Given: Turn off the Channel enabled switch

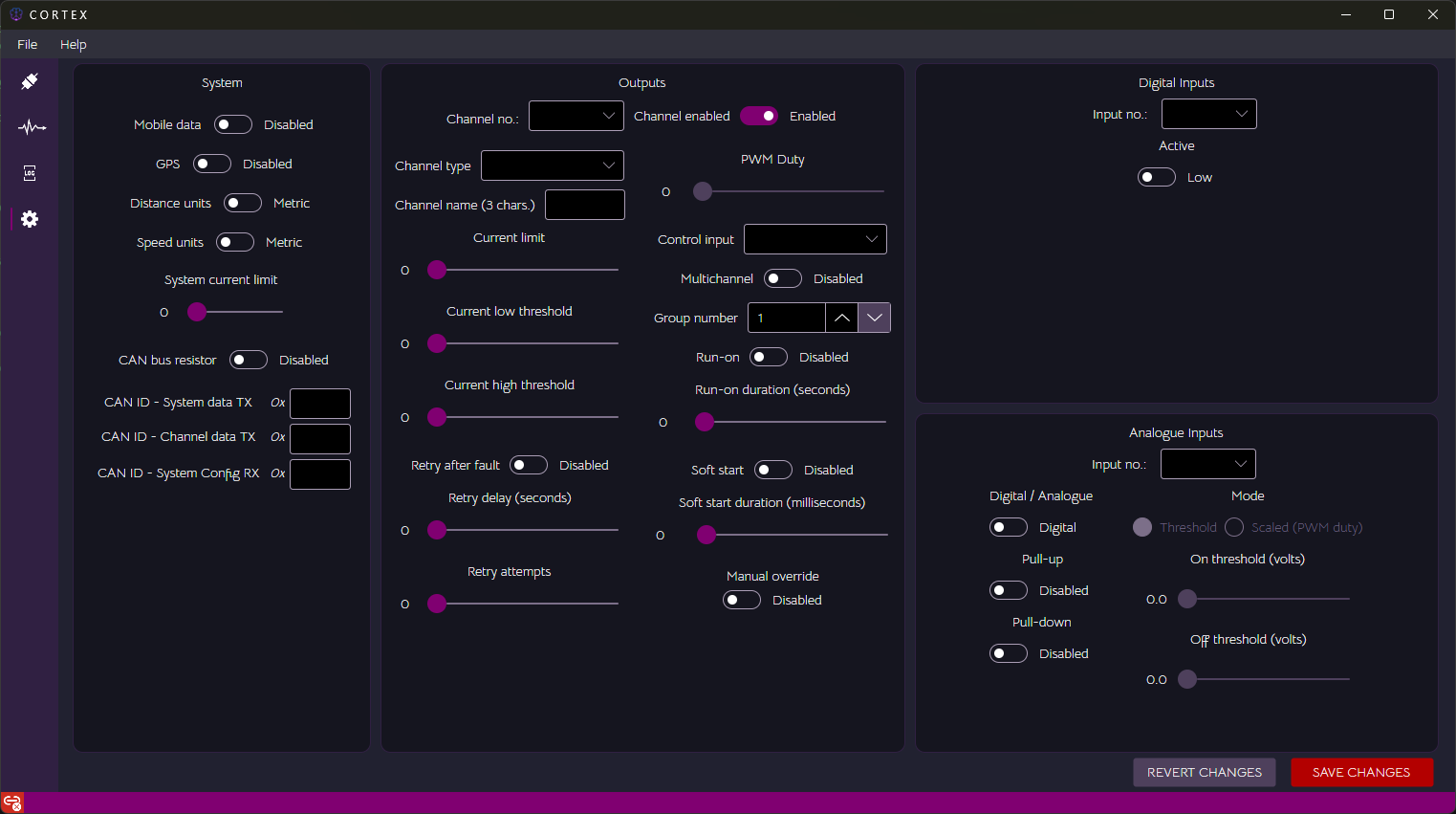Looking at the screenshot, I should (759, 116).
